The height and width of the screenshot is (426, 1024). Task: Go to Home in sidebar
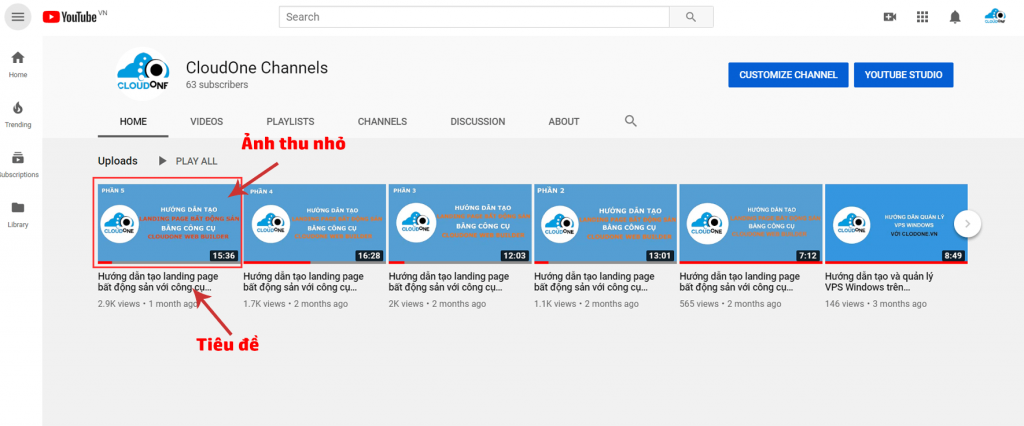point(18,64)
